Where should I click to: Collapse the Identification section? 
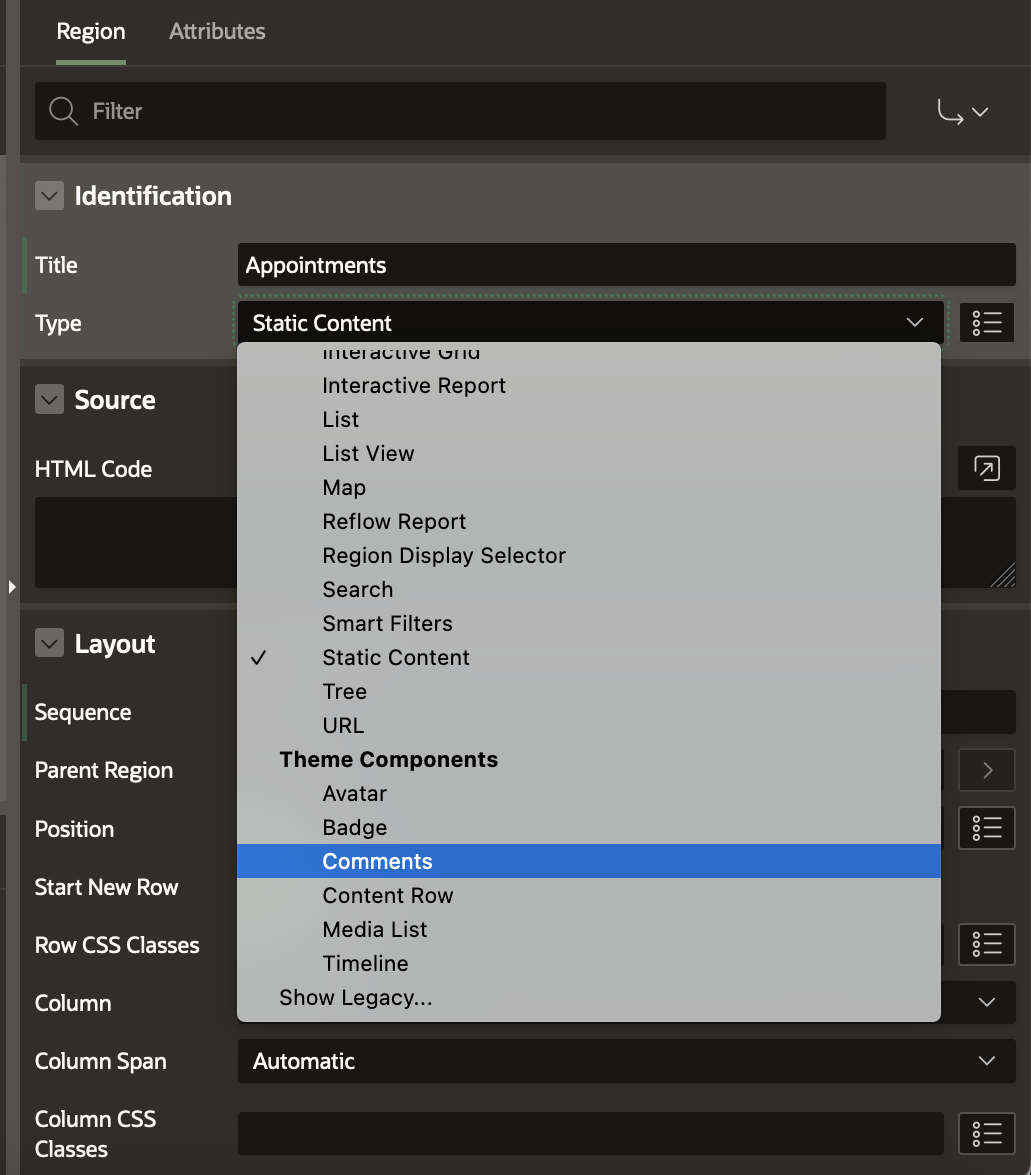pyautogui.click(x=49, y=196)
